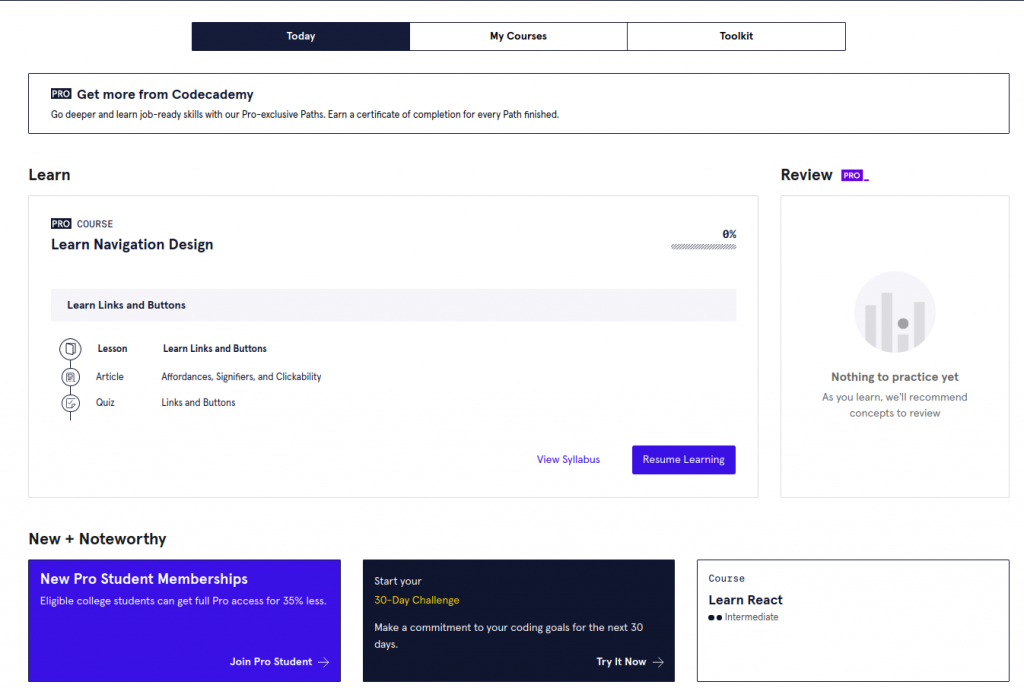Click the Article document icon
The image size is (1024, 688).
coord(71,377)
